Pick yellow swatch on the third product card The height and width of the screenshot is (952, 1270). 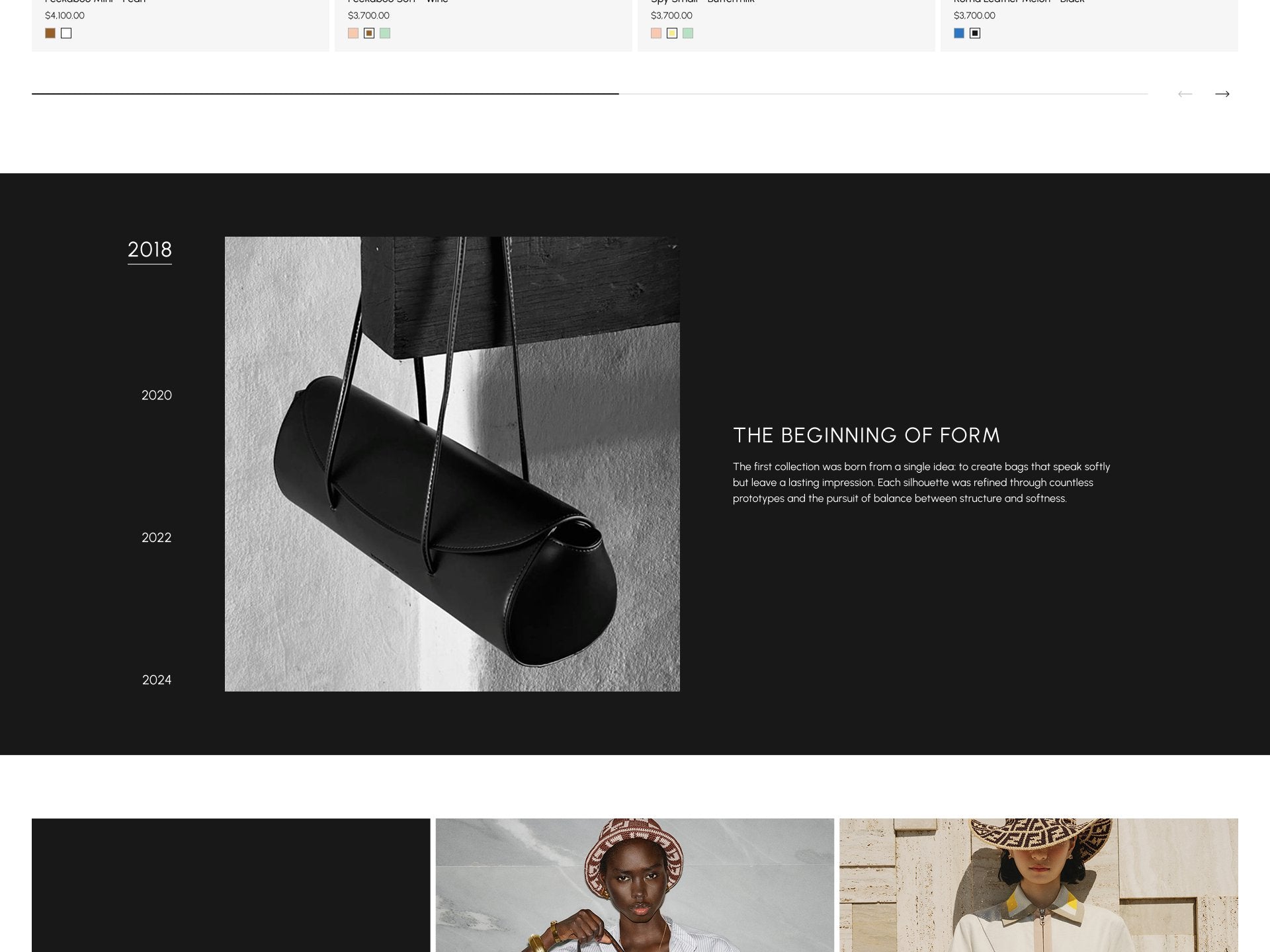coord(672,33)
